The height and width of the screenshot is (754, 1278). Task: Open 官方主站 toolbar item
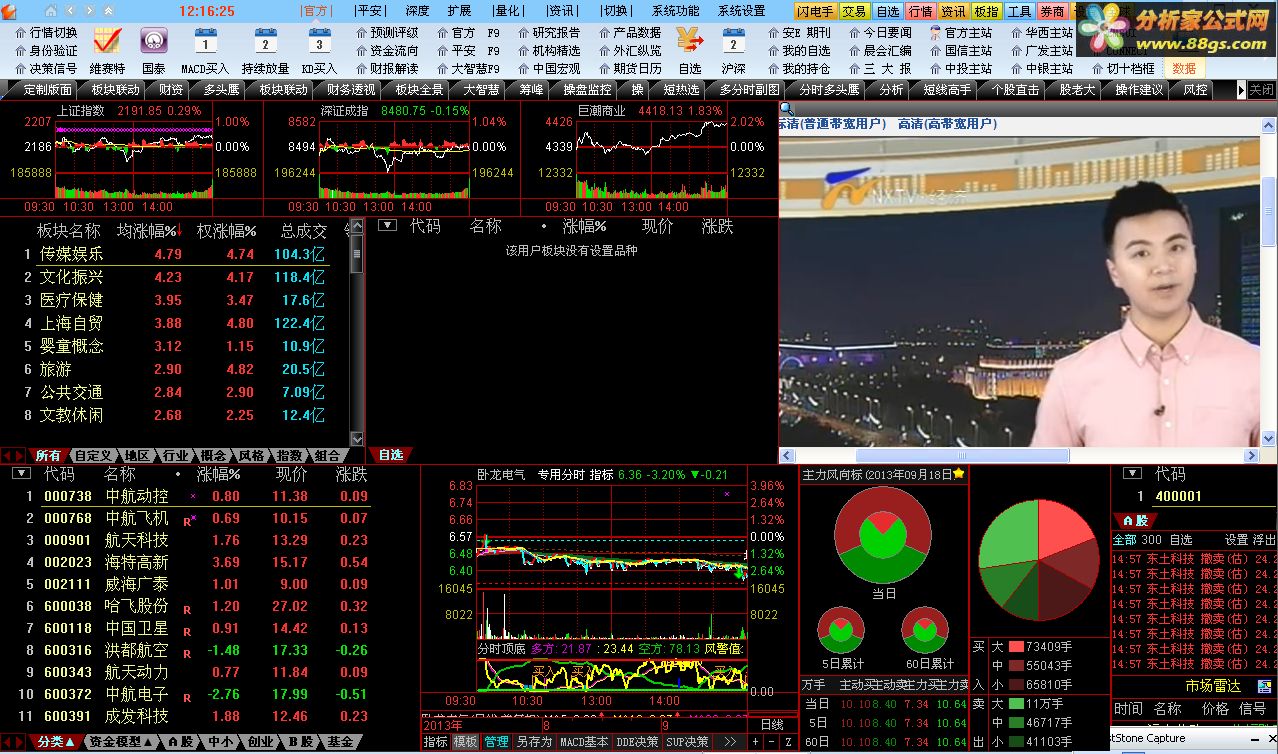tap(961, 32)
